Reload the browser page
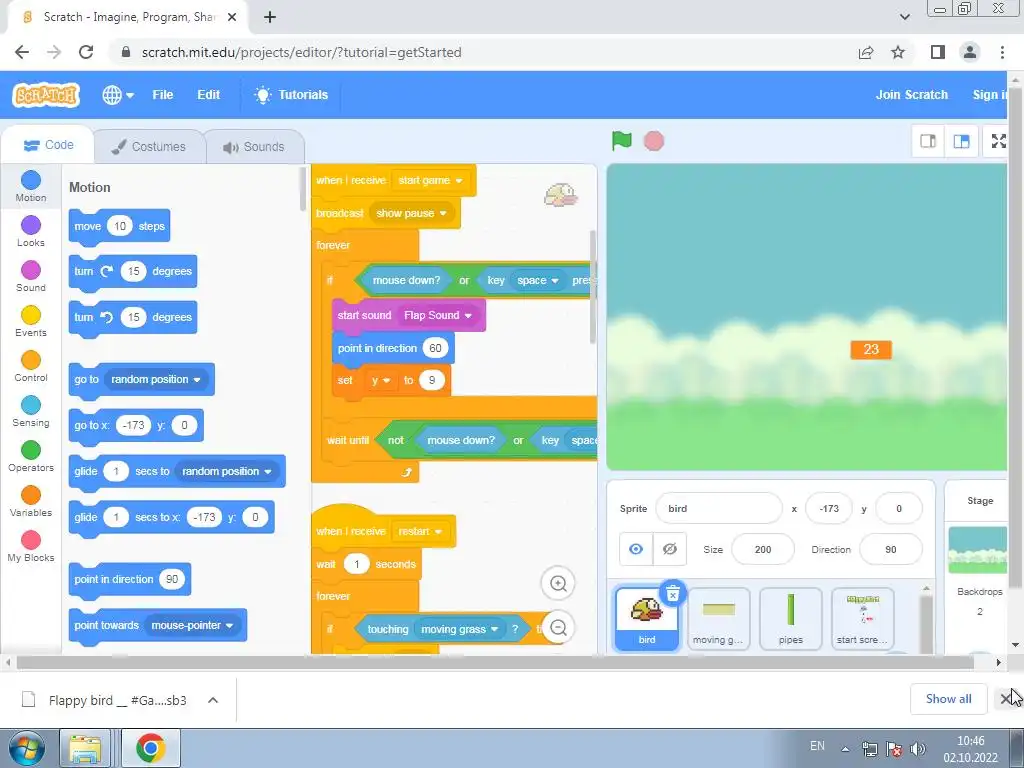The image size is (1024, 768). pyautogui.click(x=86, y=52)
